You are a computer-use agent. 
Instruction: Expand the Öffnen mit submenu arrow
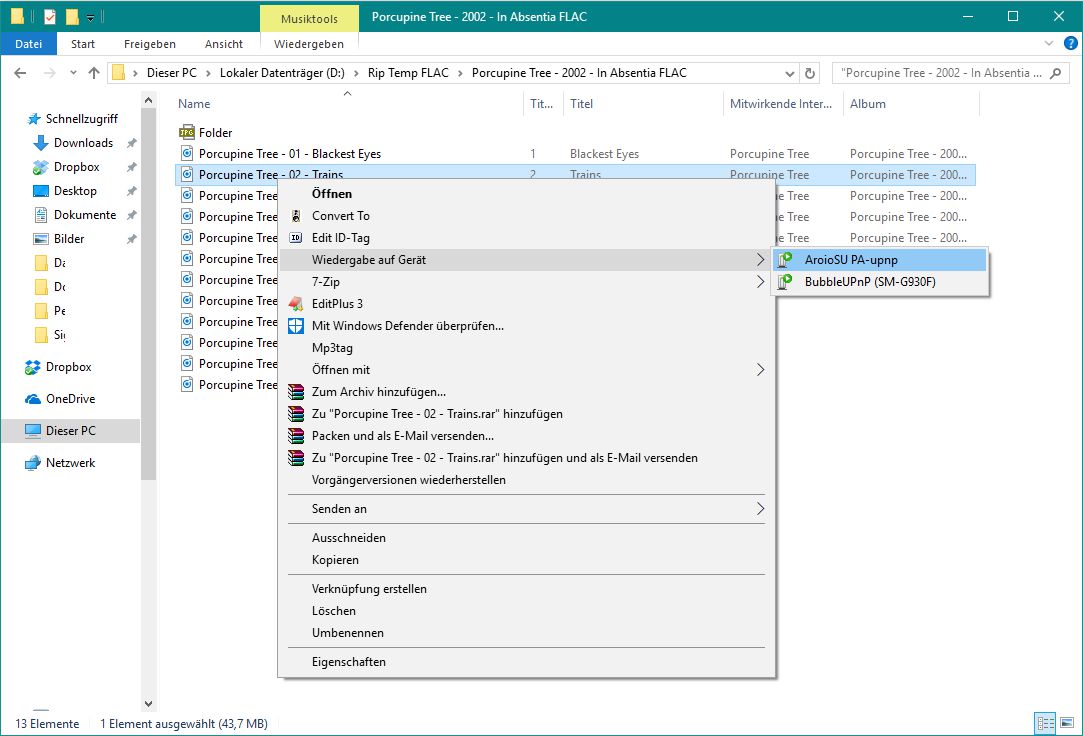point(760,370)
